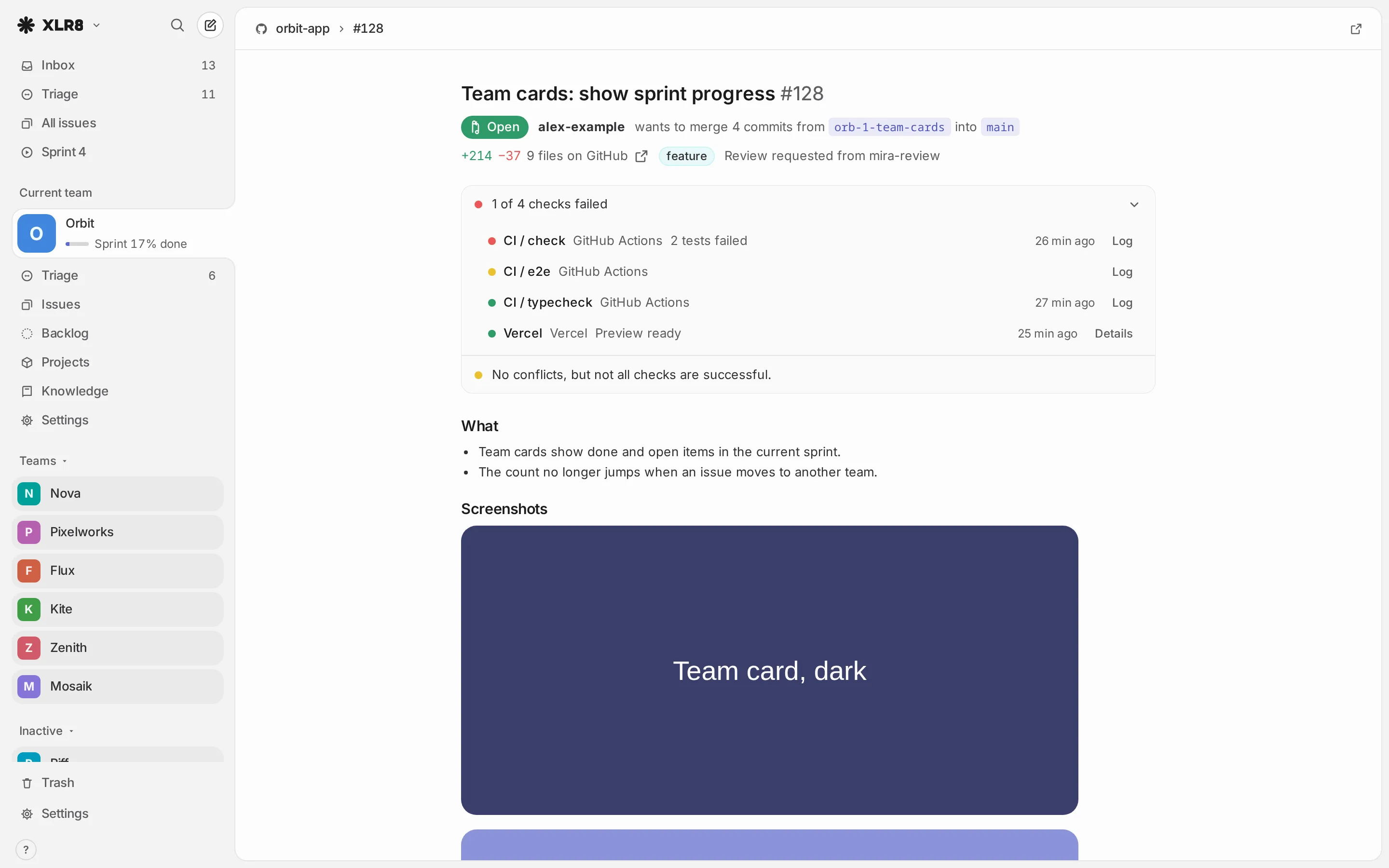
Task: Click the Sprint 17% done progress bar
Action: (x=77, y=244)
